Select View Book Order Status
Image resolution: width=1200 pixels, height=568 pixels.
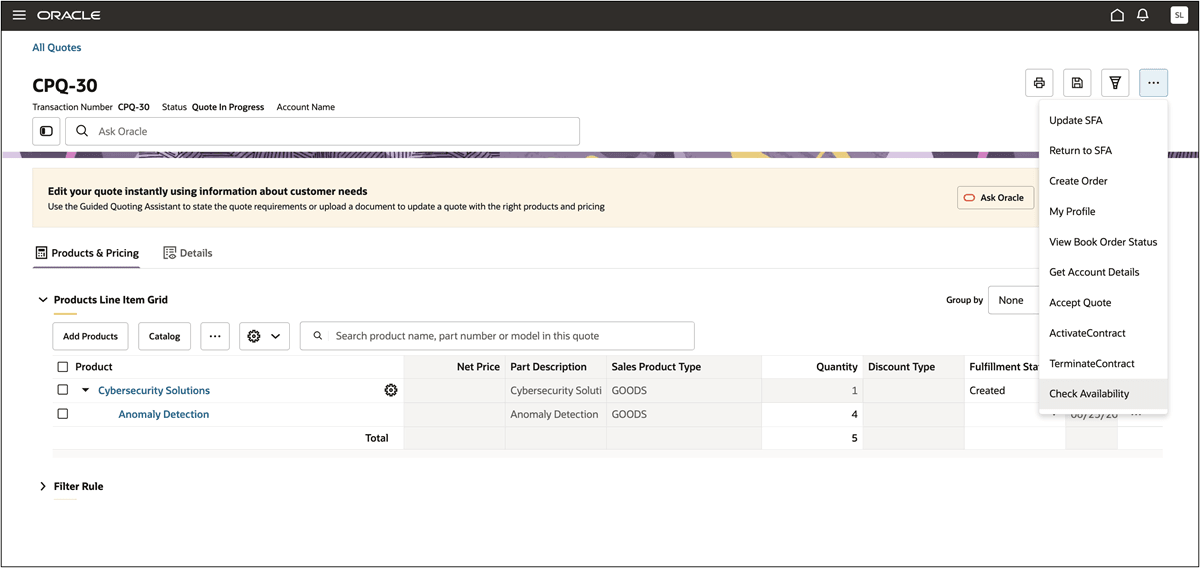pos(1103,242)
